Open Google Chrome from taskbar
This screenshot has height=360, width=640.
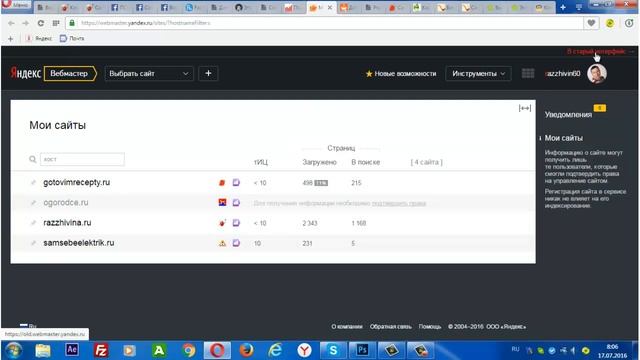189,350
